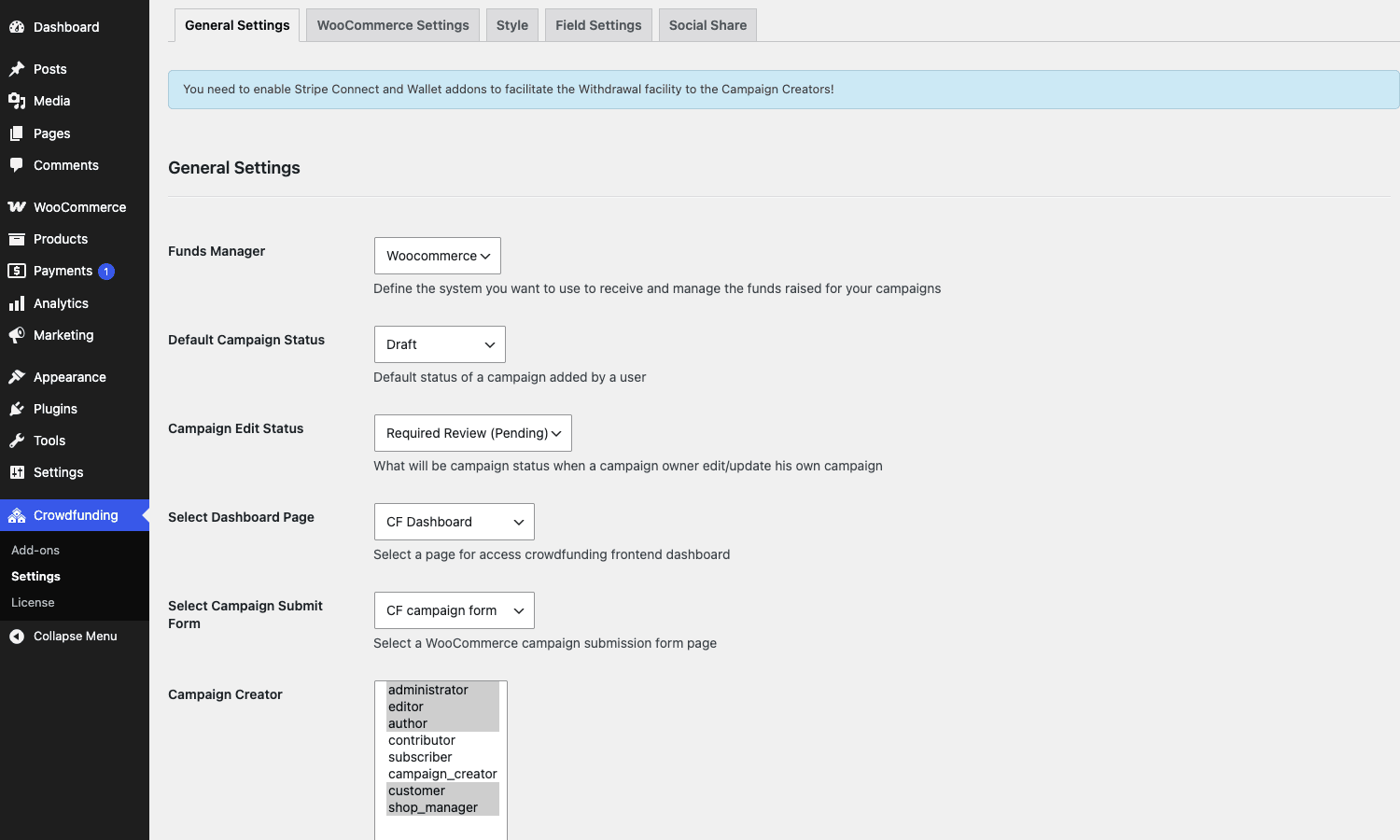Open Comments menu item
Viewport: 1400px width, 840px height.
[x=75, y=165]
